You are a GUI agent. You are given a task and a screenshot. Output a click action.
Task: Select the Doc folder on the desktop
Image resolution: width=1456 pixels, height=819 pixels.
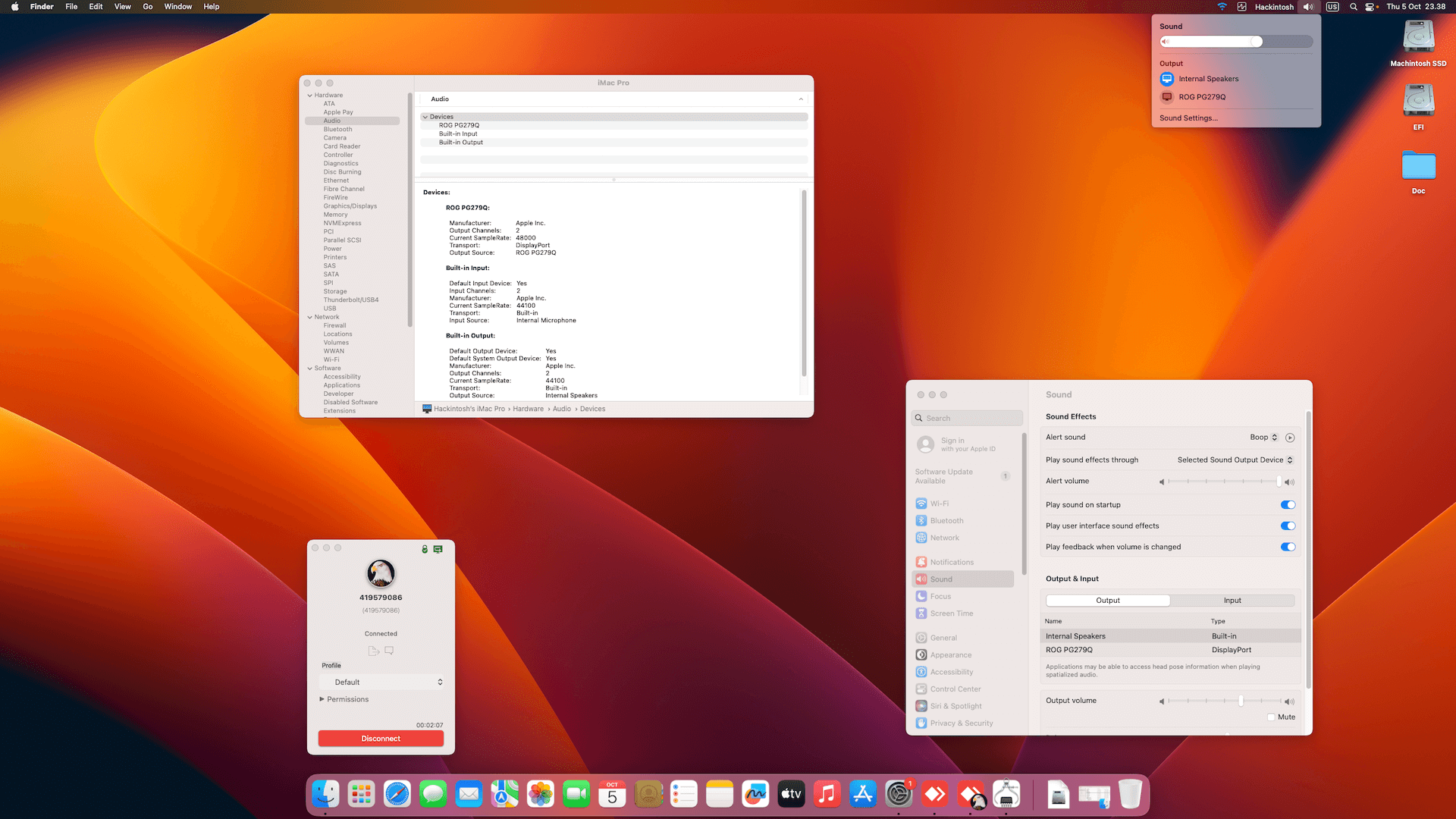[1418, 171]
